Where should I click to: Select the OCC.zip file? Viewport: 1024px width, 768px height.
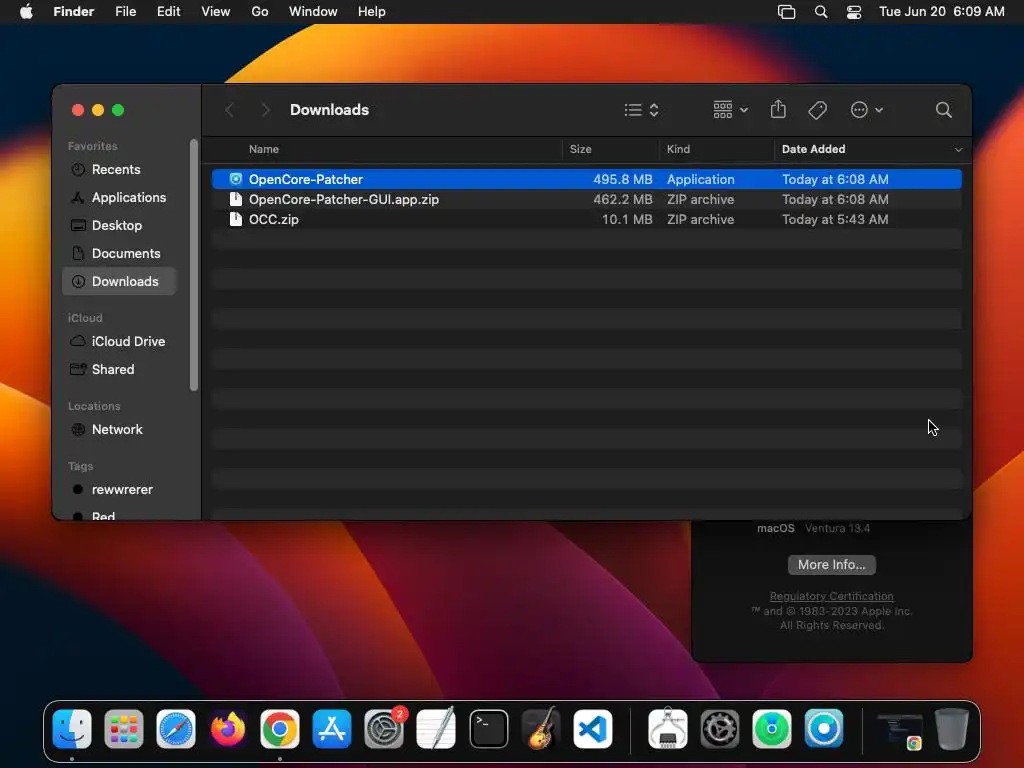586,219
